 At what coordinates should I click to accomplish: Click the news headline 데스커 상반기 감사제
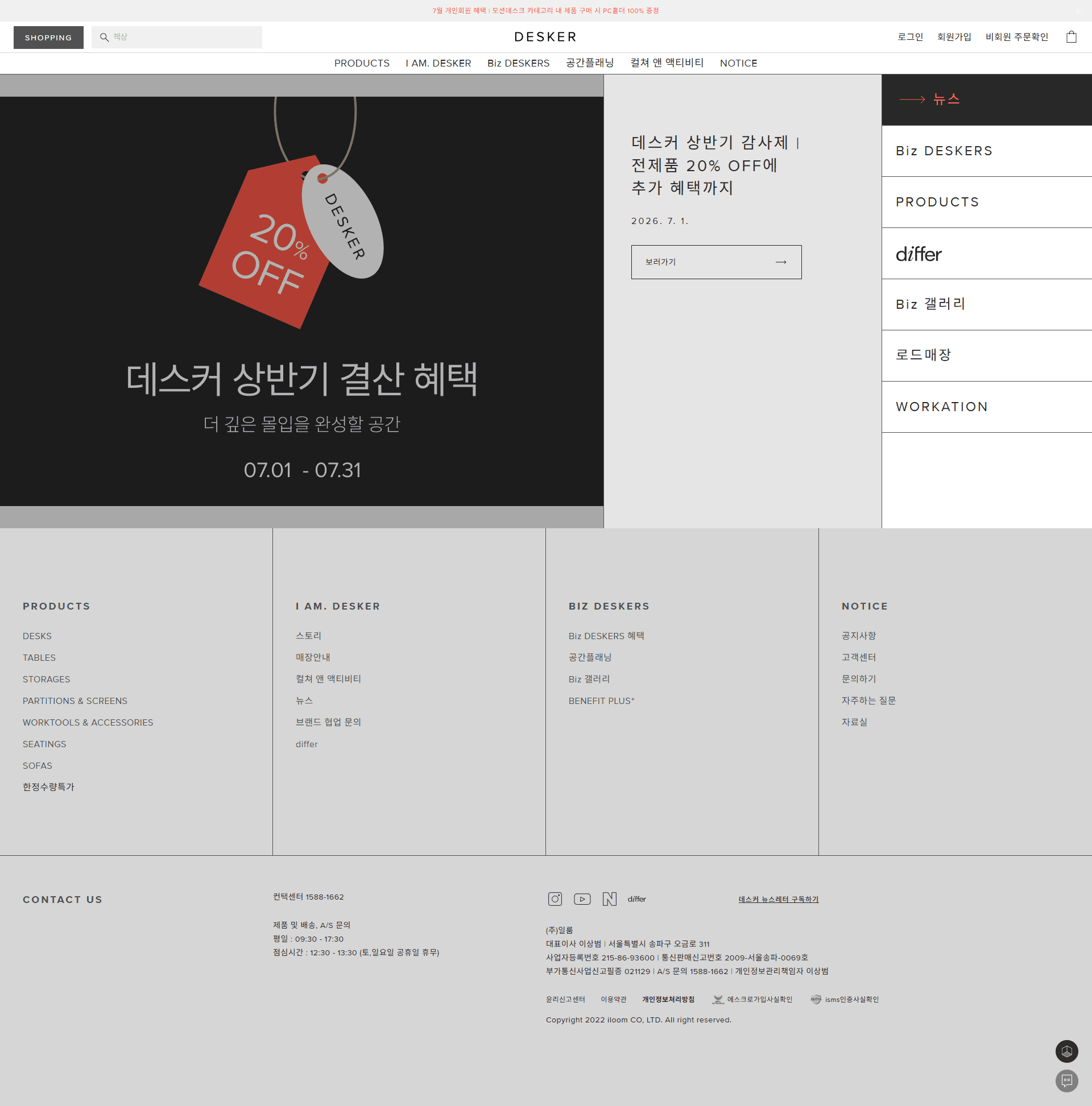point(715,165)
